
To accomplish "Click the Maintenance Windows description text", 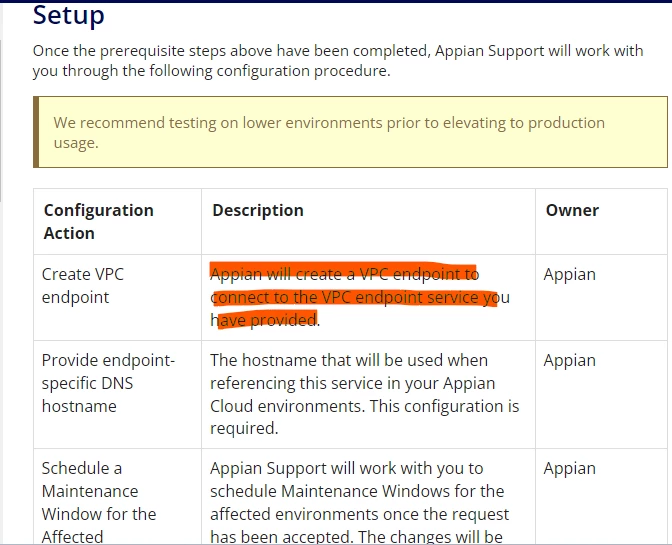I will [359, 502].
